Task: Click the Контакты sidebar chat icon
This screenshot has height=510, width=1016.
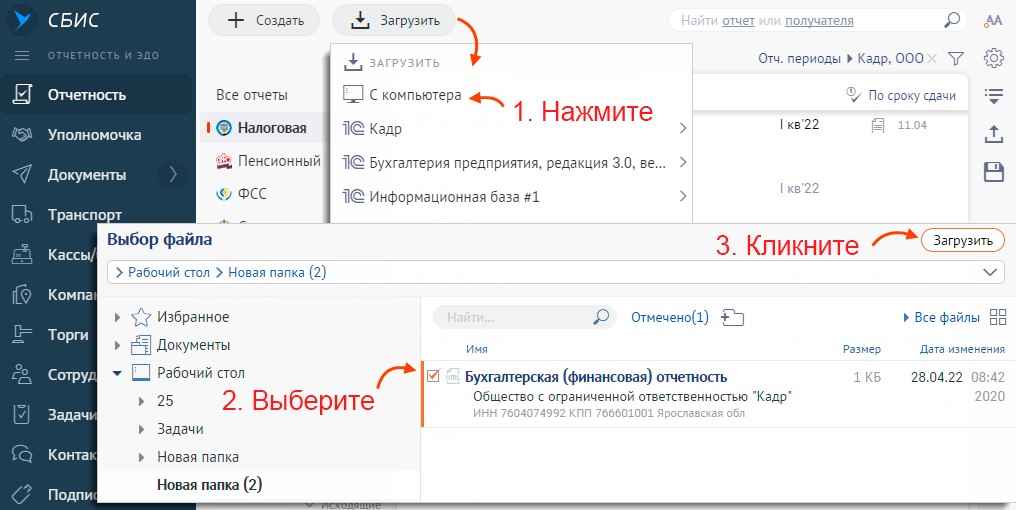Action: click(x=22, y=456)
